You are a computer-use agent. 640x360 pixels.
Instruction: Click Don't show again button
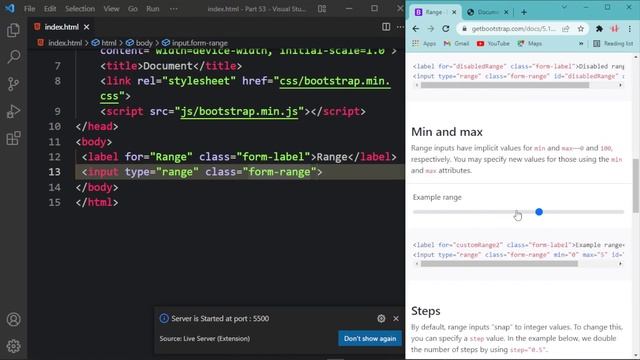point(370,338)
